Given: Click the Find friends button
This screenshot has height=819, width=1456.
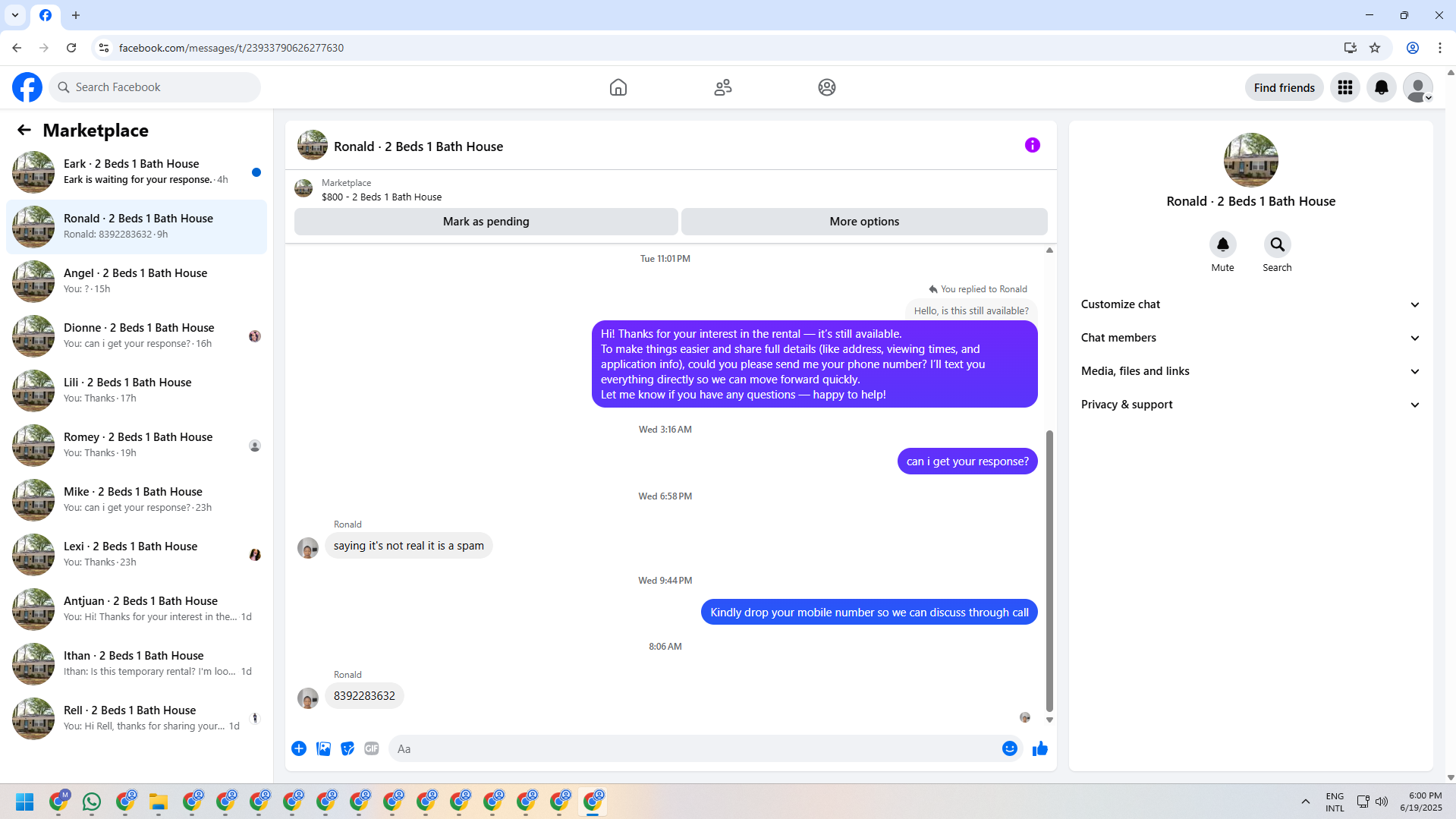Looking at the screenshot, I should click(x=1285, y=87).
